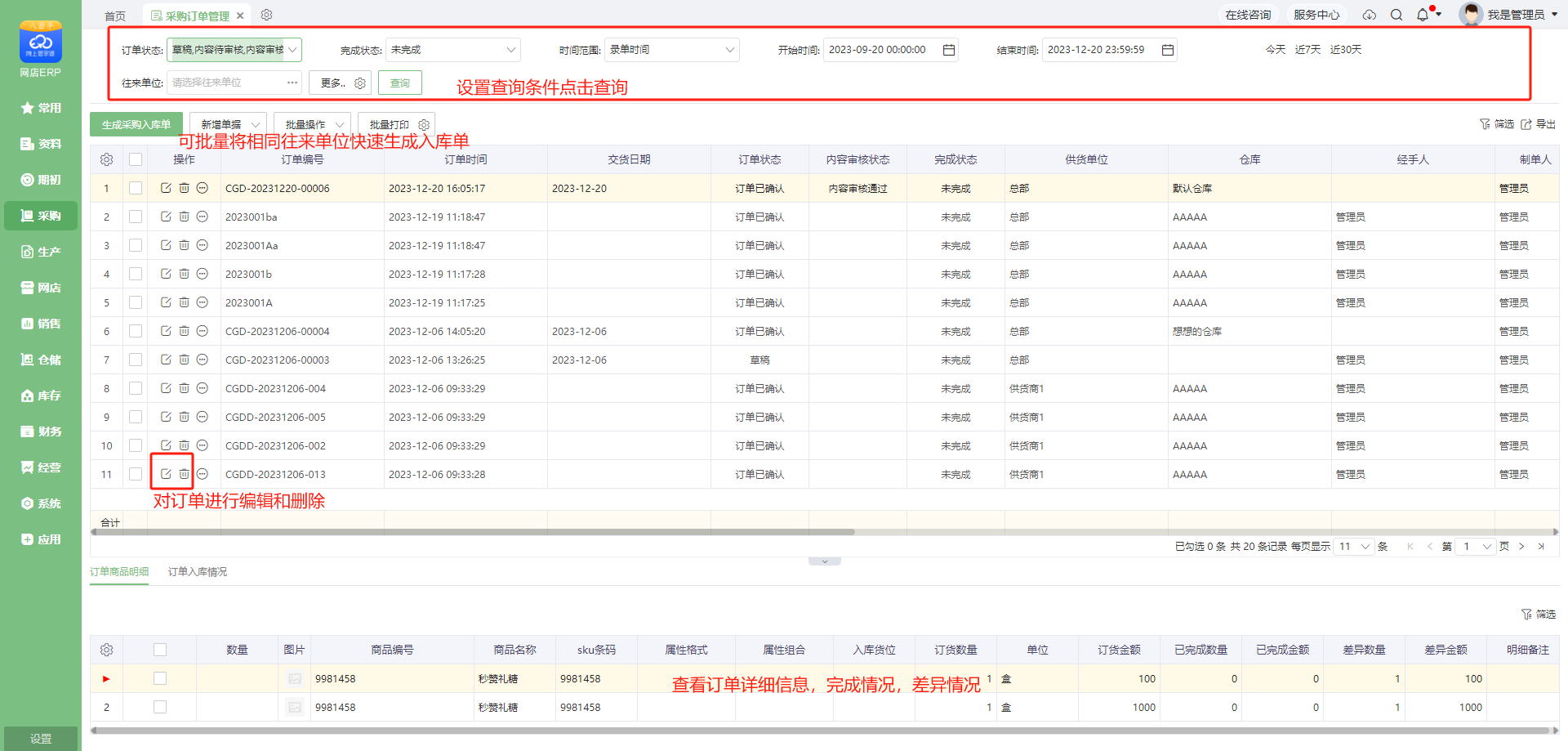Open 服务中心 service center

click(1316, 15)
